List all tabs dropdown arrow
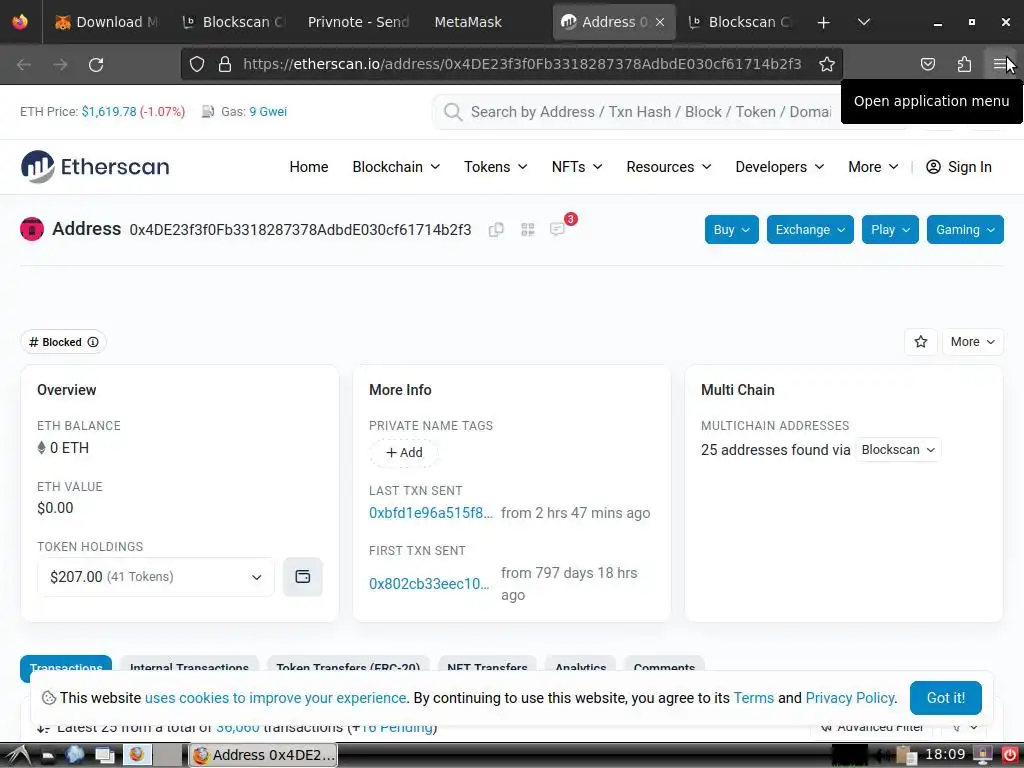Image resolution: width=1024 pixels, height=768 pixels. pyautogui.click(x=863, y=22)
